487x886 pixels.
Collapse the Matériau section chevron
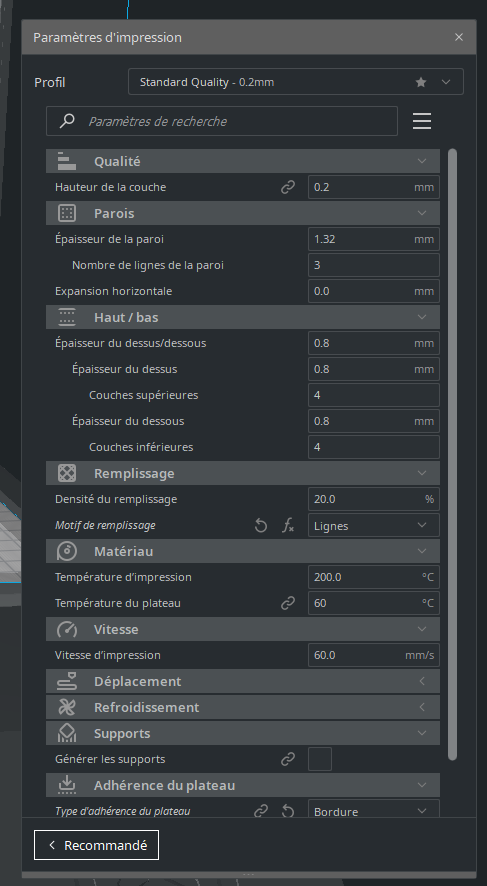pyautogui.click(x=422, y=551)
